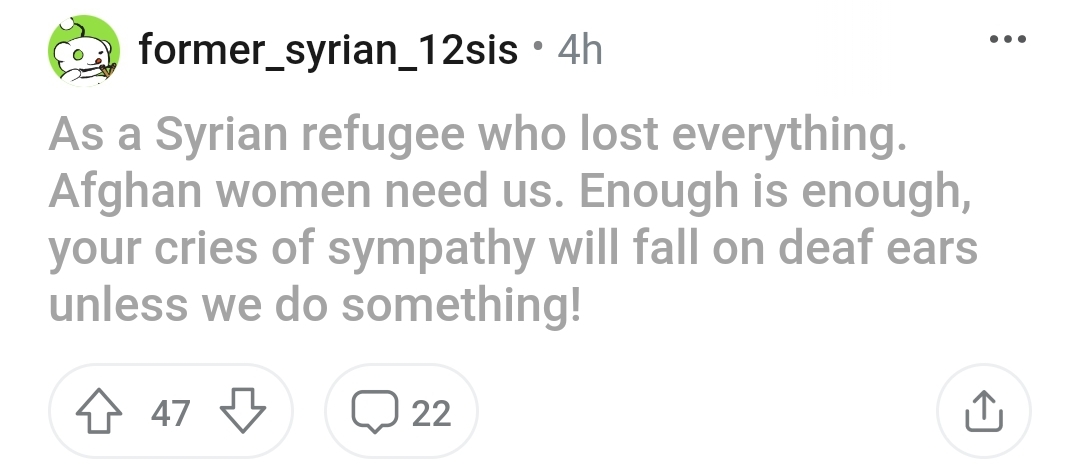Image resolution: width=1080 pixels, height=467 pixels.
Task: Downvote the comment using the down arrow
Action: (242, 411)
